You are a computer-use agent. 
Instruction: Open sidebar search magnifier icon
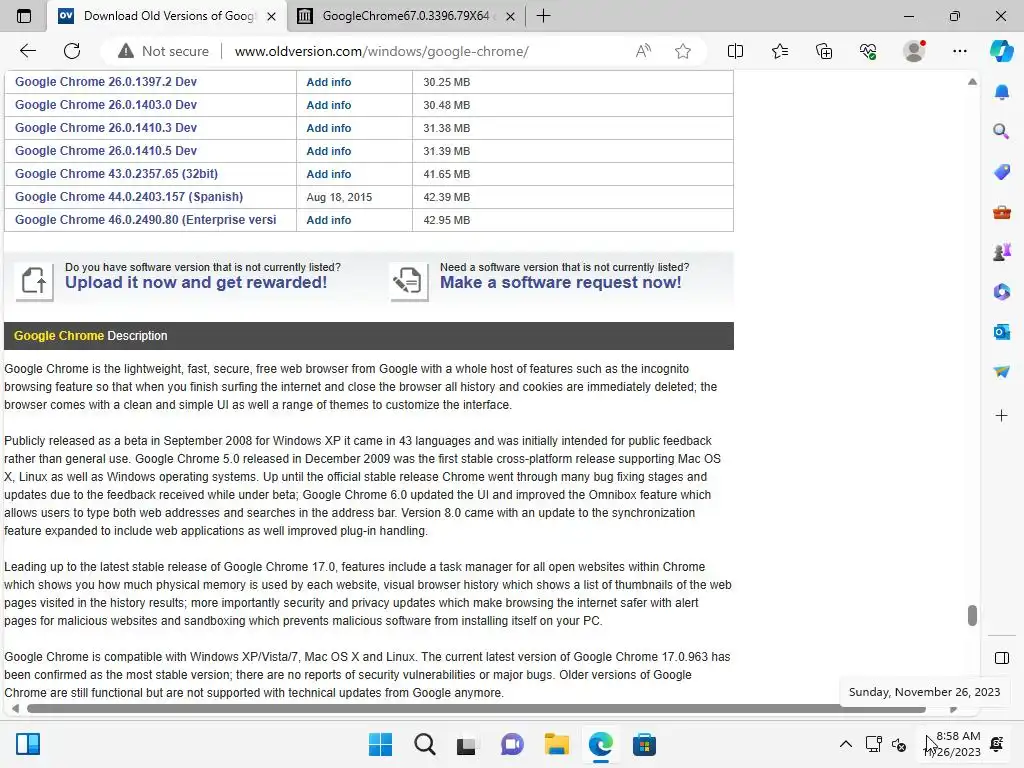click(1001, 131)
